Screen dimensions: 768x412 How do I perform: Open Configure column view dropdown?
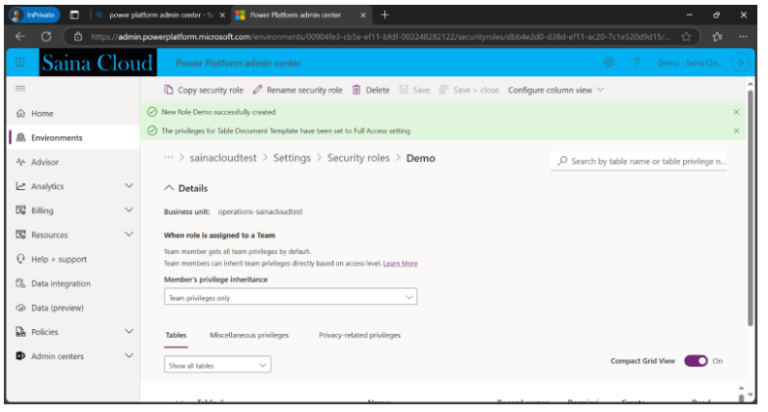[555, 90]
